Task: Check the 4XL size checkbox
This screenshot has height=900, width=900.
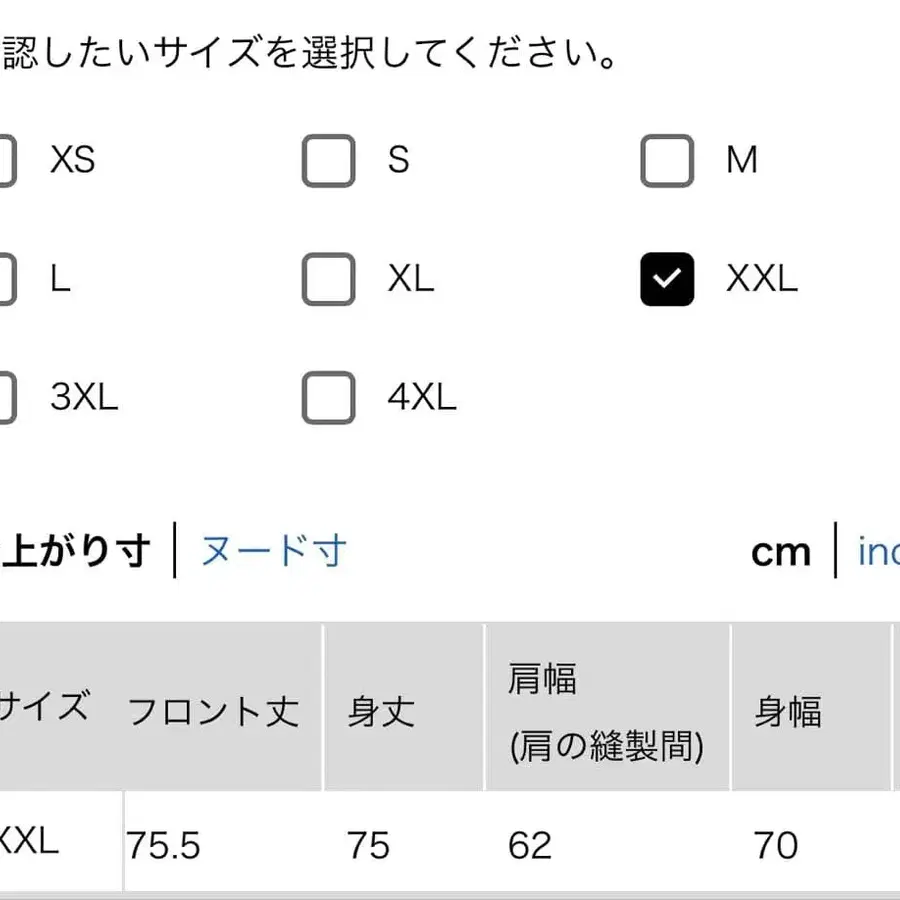Action: 327,398
